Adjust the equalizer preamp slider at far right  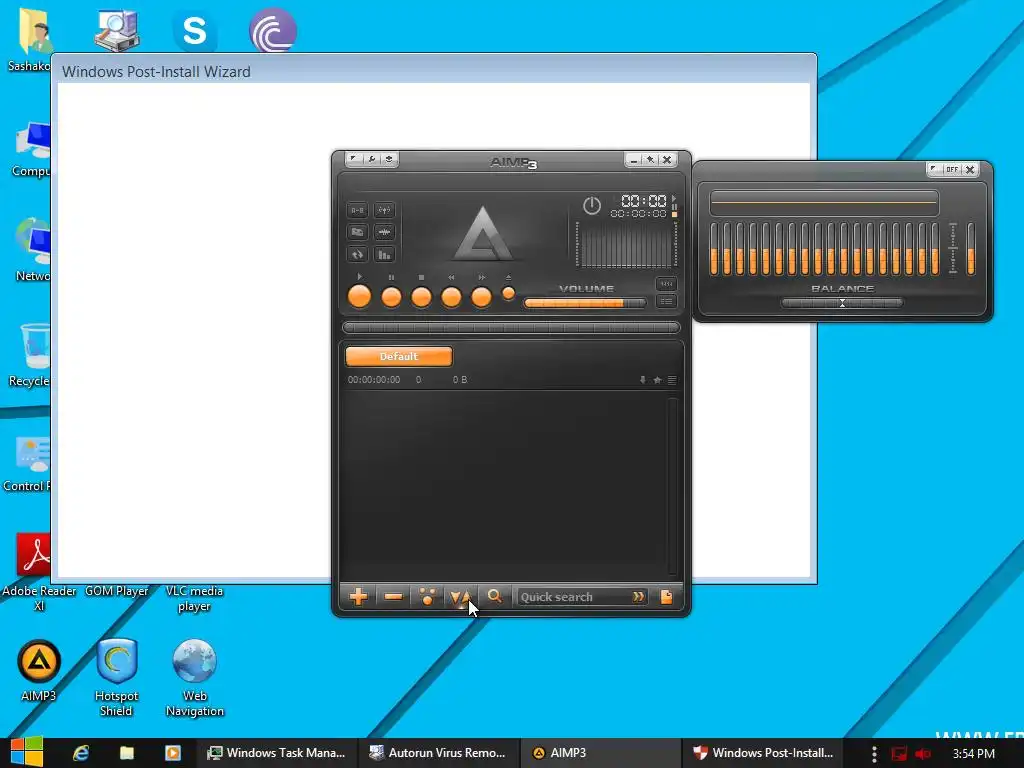(971, 249)
